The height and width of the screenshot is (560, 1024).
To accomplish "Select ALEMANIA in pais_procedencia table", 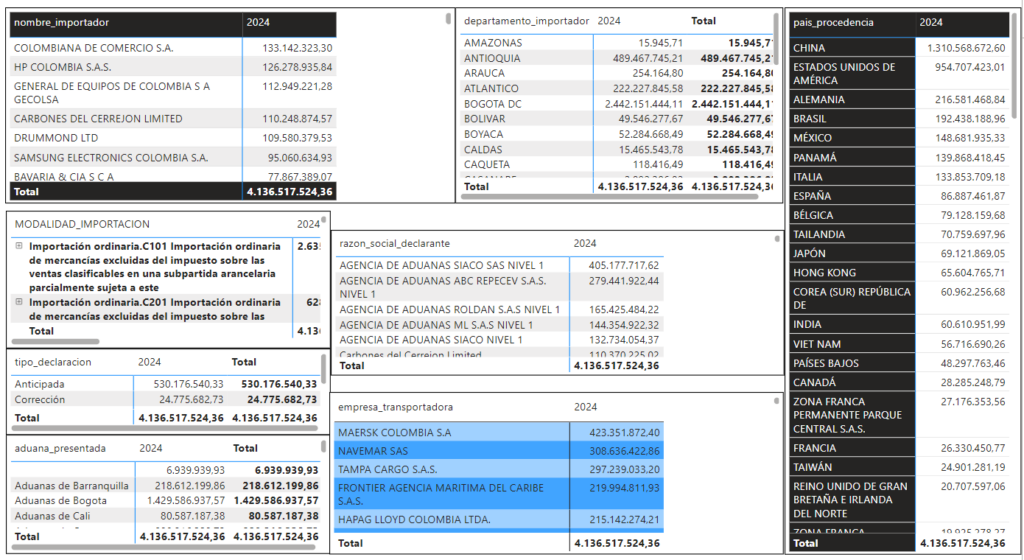I will pos(899,99).
